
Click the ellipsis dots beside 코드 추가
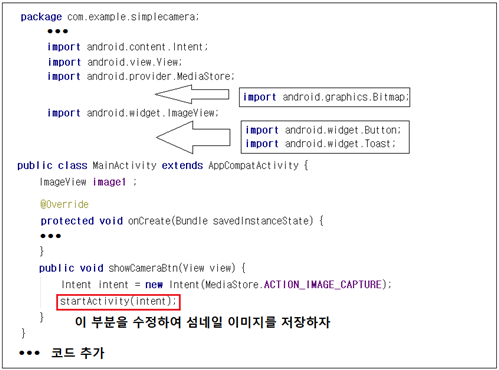pos(29,353)
